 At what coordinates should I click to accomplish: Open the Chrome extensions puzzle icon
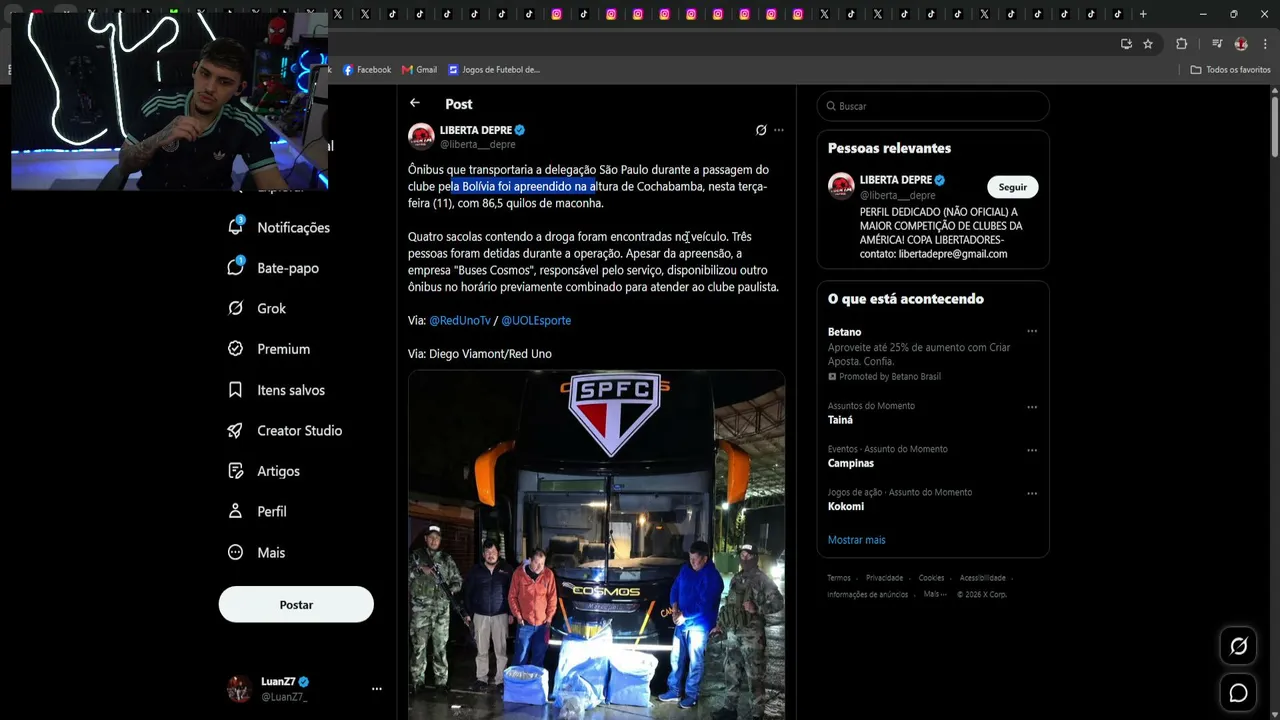coord(1181,44)
